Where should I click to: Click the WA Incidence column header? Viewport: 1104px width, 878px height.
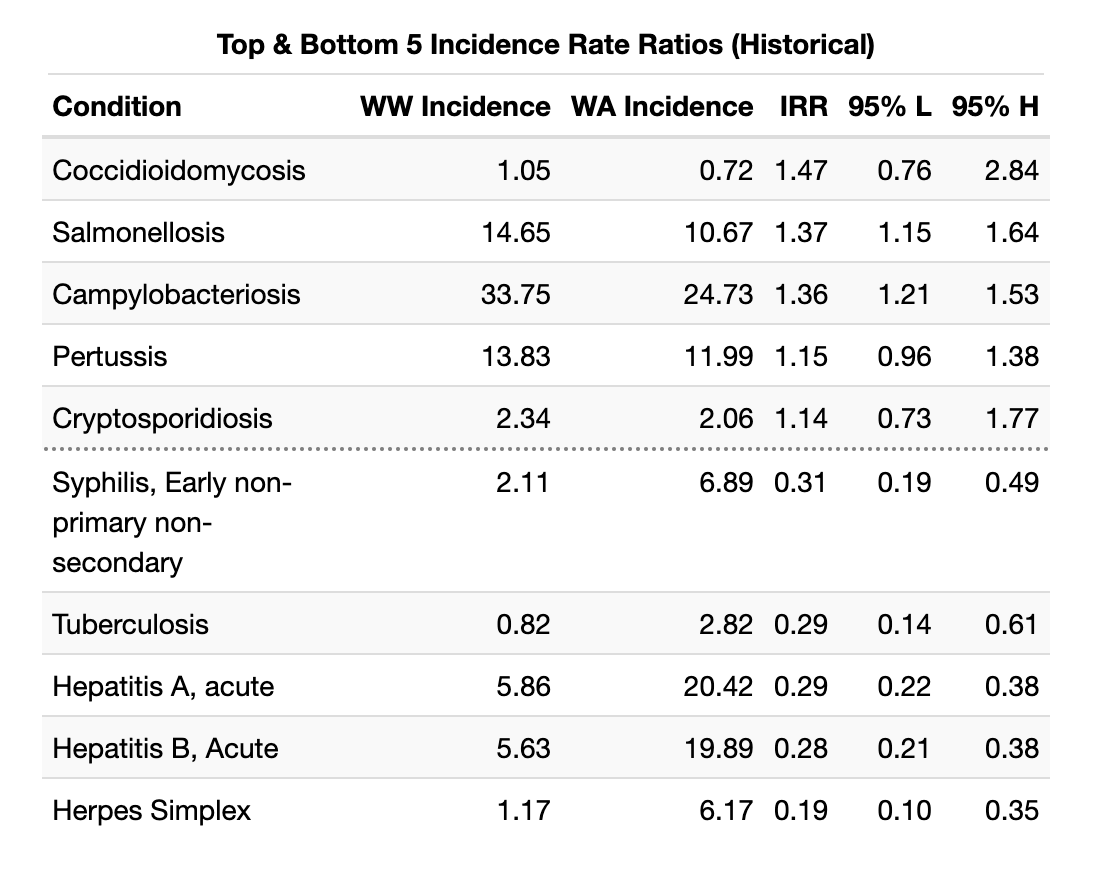click(662, 106)
